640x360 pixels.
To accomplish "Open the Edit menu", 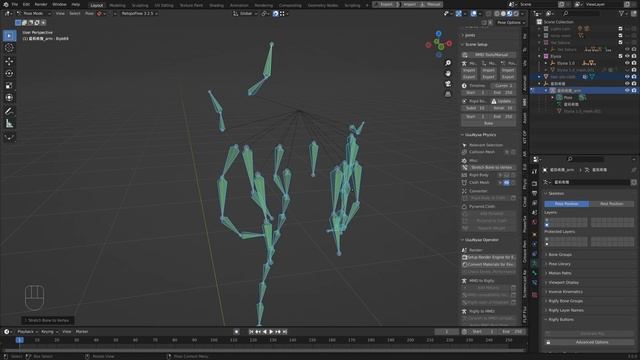I will pyautogui.click(x=26, y=4).
